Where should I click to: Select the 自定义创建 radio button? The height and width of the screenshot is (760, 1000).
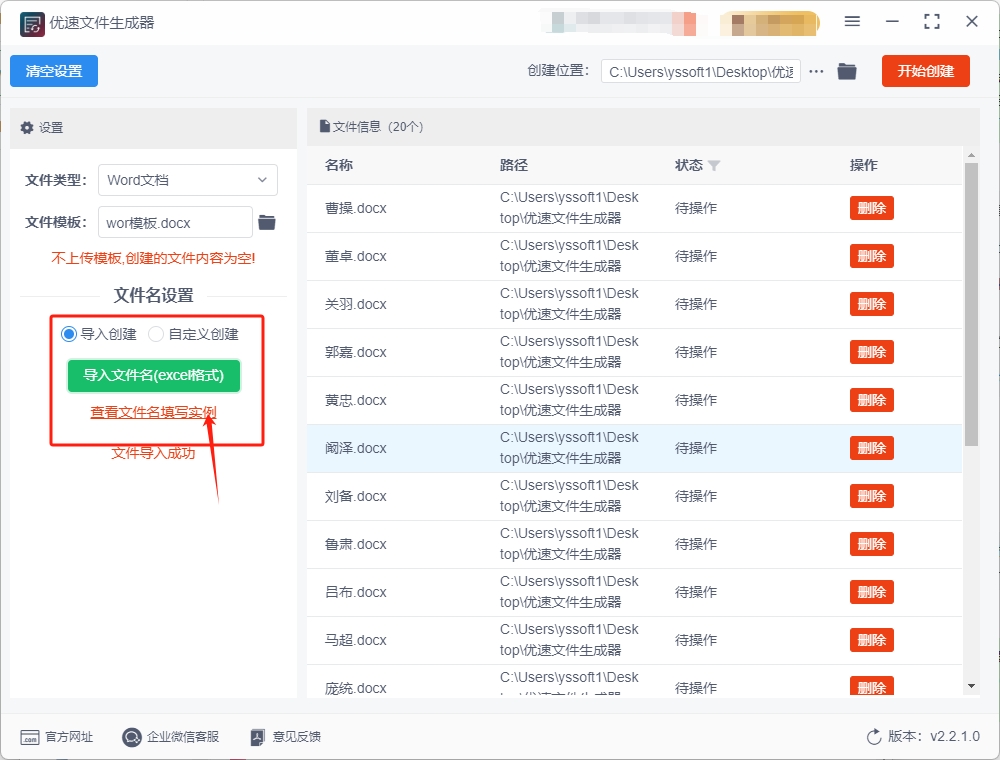click(x=156, y=334)
